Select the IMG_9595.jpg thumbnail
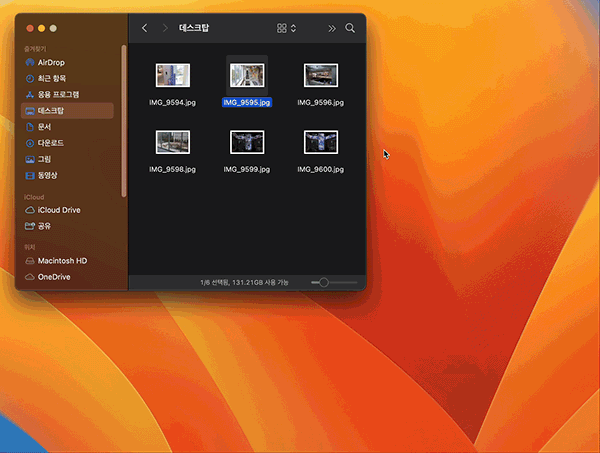Viewport: 600px width, 453px height. tap(247, 75)
